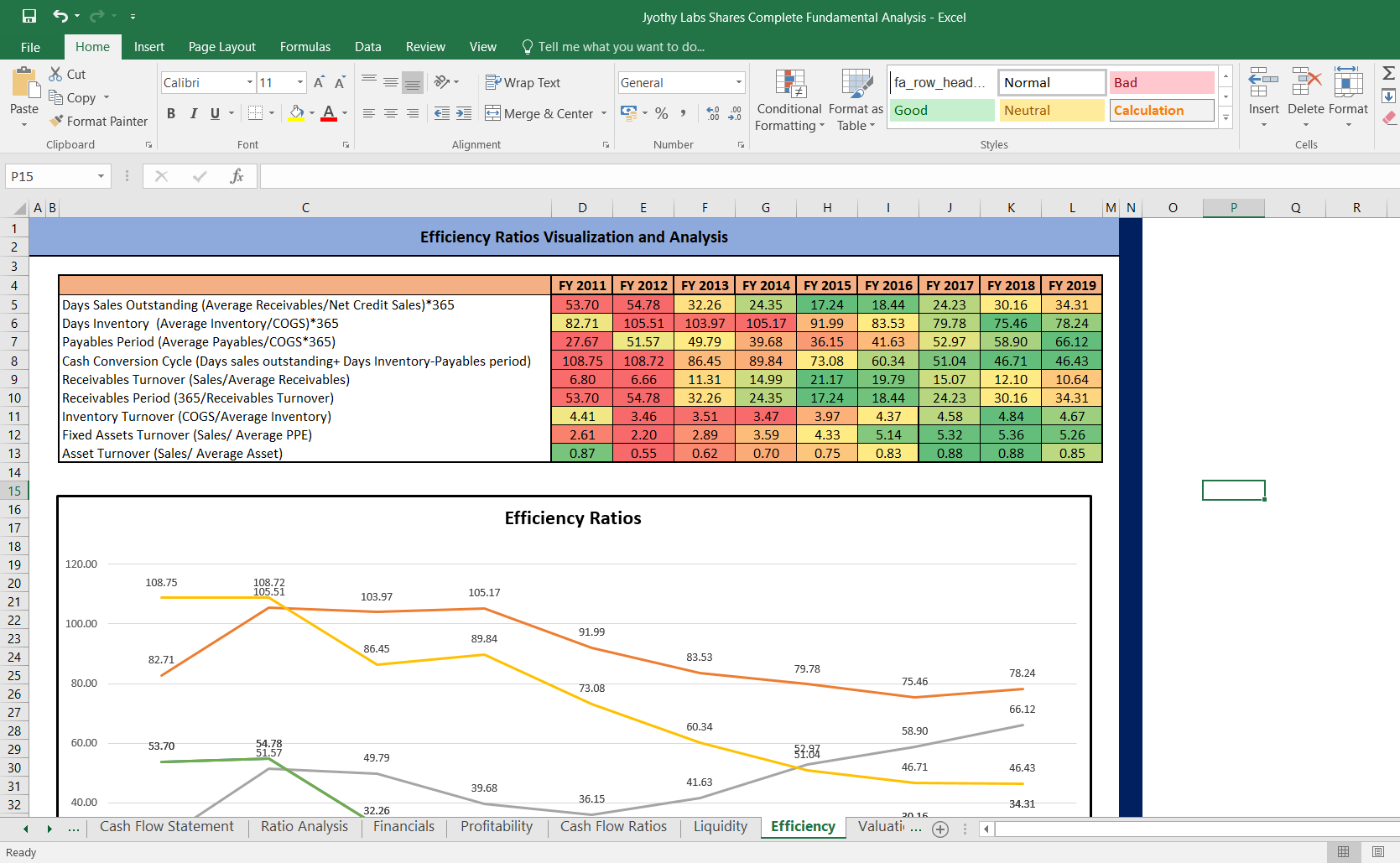Apply comma style format
1400x863 pixels.
[x=684, y=112]
